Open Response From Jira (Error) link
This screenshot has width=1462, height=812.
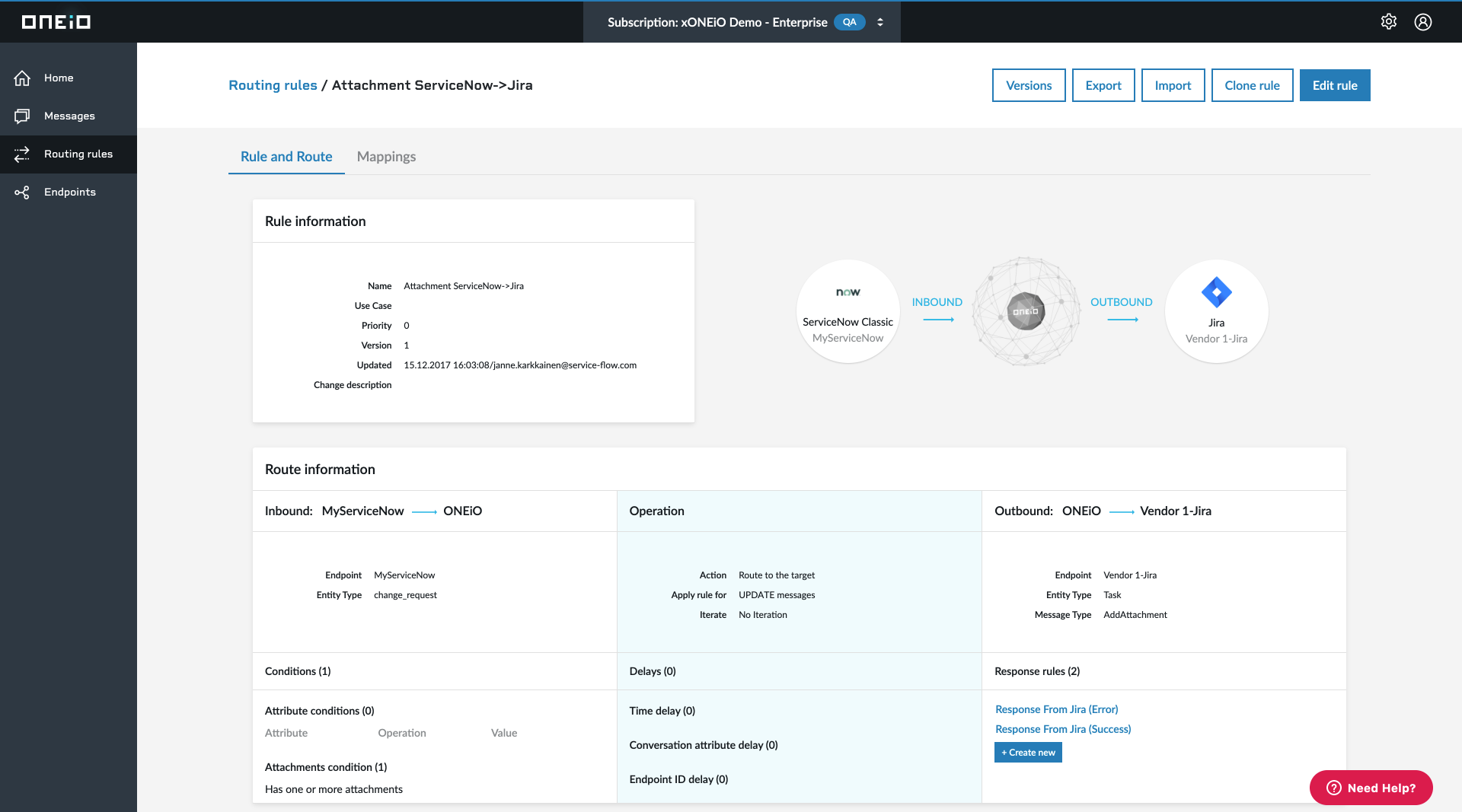coord(1056,709)
